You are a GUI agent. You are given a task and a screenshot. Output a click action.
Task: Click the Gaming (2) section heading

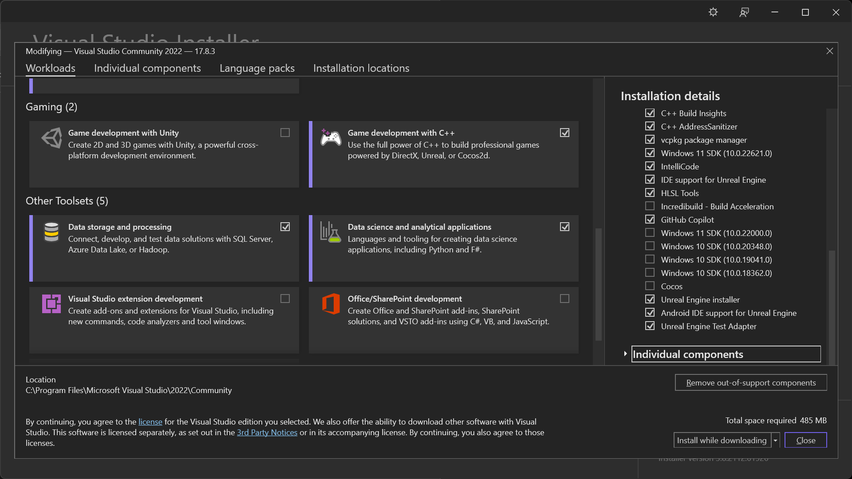pos(52,106)
